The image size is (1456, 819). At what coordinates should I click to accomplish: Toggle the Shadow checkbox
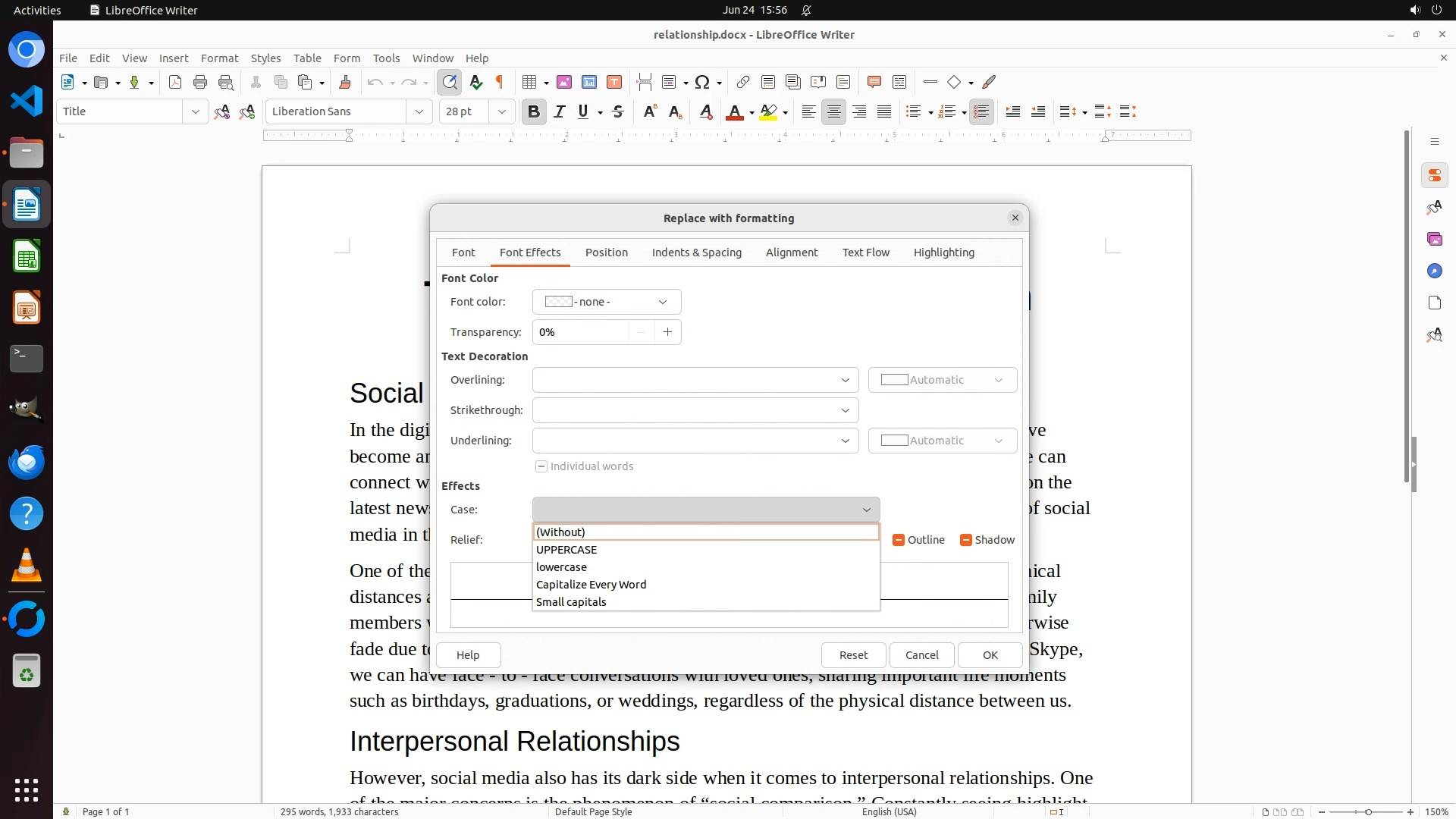(x=966, y=540)
